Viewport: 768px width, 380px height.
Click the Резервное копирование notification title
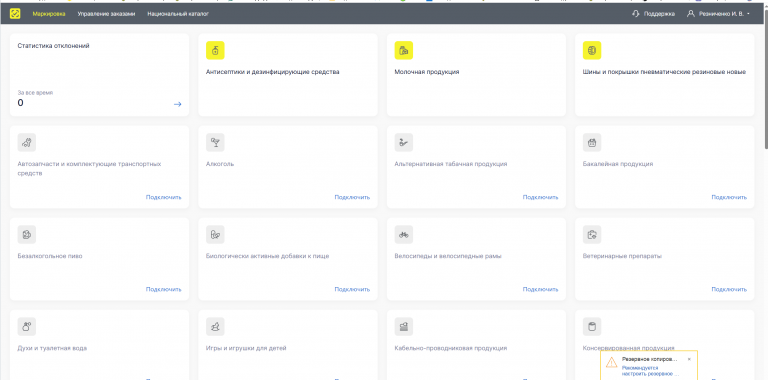[x=650, y=359]
